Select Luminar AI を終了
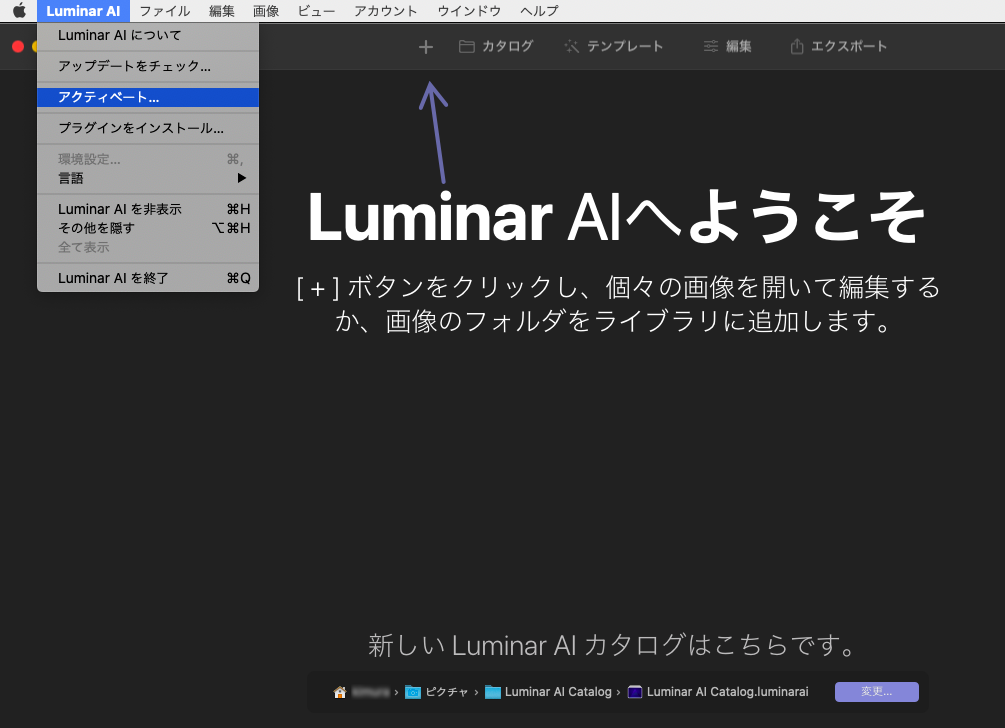The height and width of the screenshot is (728, 1005). click(x=148, y=278)
